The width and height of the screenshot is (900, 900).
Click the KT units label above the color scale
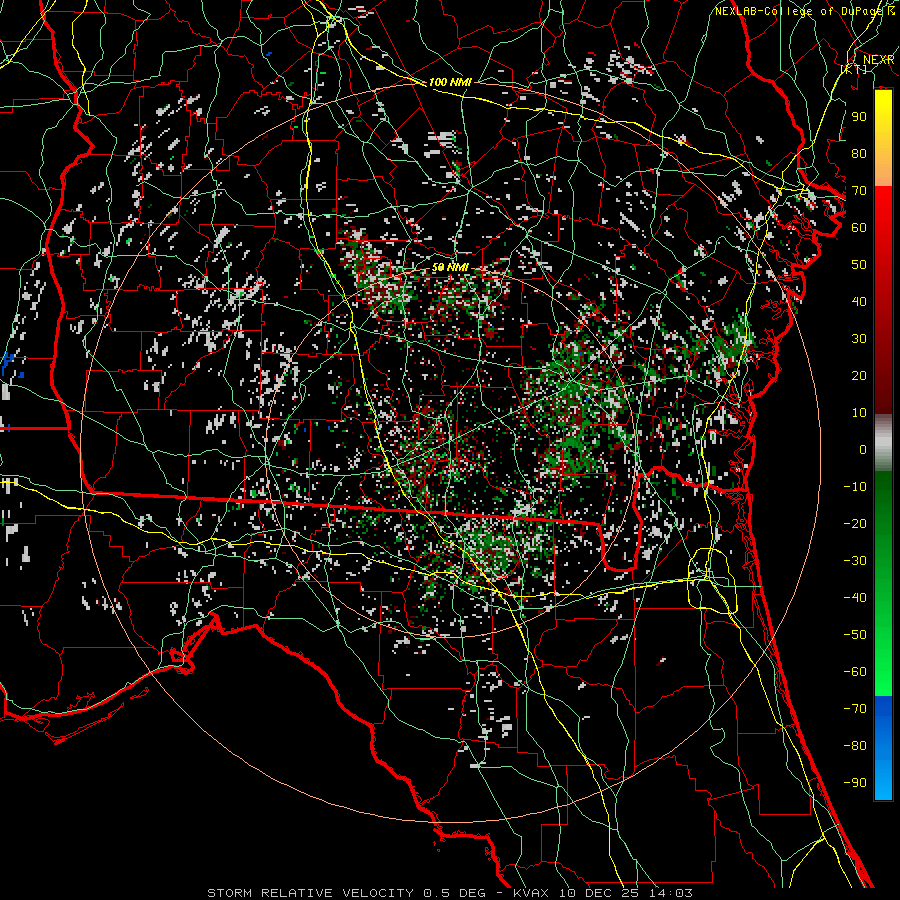point(853,69)
